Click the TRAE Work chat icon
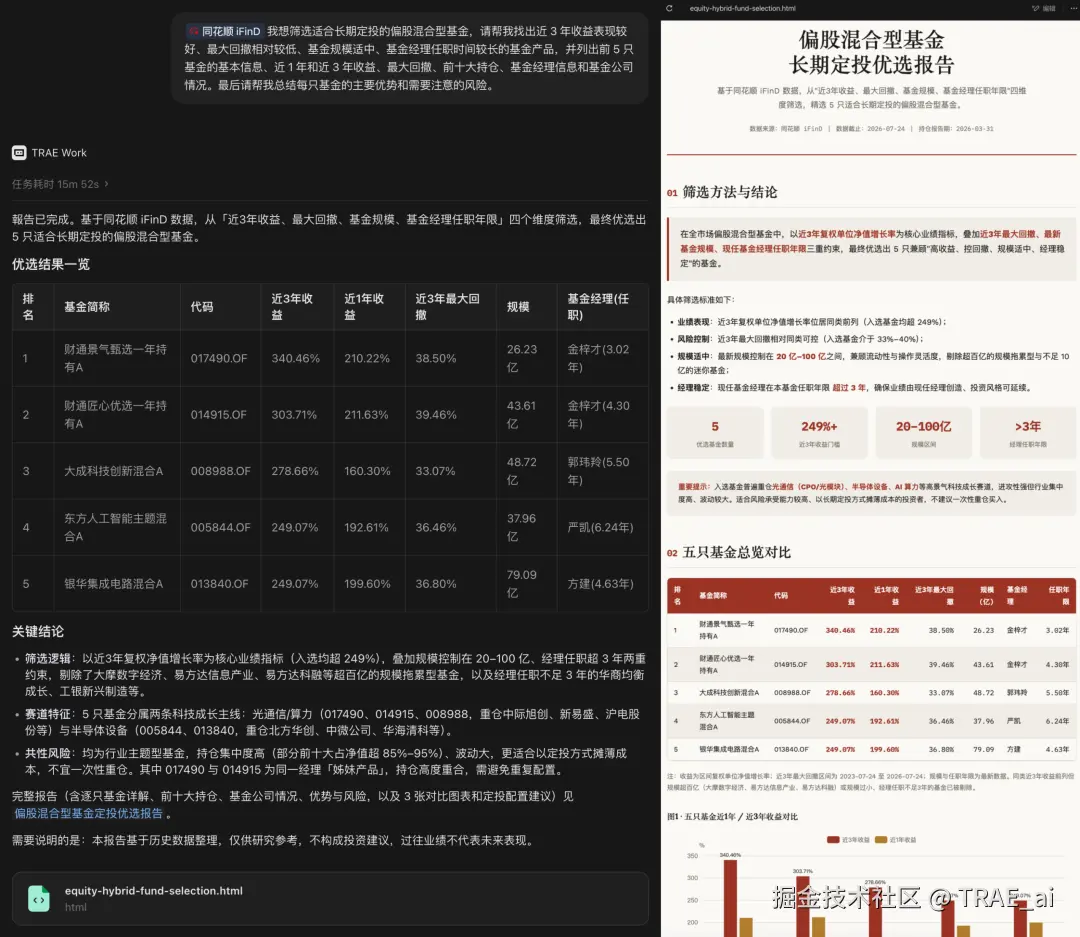The height and width of the screenshot is (937, 1080). [x=19, y=153]
